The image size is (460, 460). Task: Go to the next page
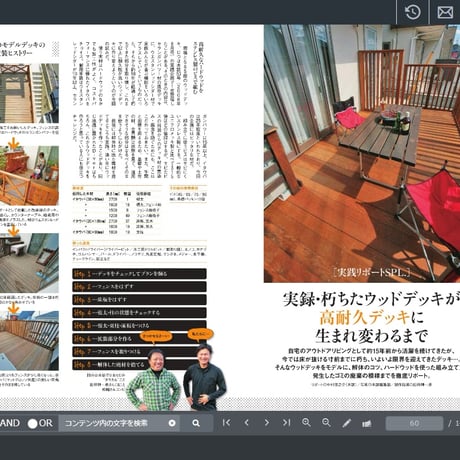tap(266, 423)
